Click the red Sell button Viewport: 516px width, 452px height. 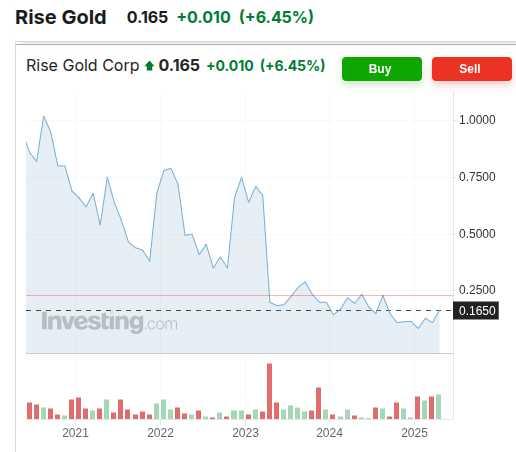472,69
